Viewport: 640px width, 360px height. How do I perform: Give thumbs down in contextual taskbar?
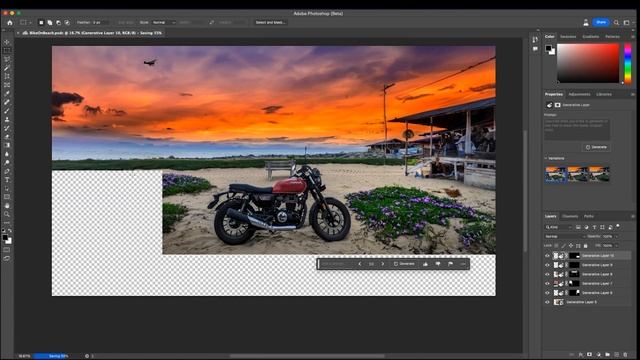(438, 264)
